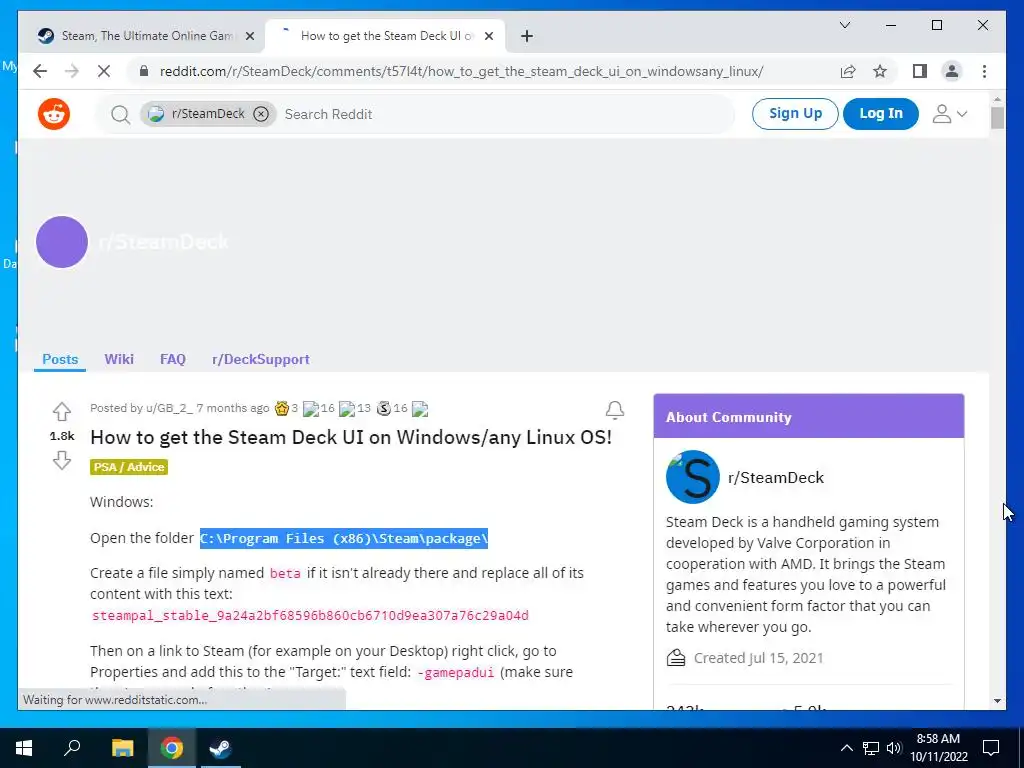Image resolution: width=1024 pixels, height=768 pixels.
Task: Bookmark this page with the star
Action: click(880, 71)
